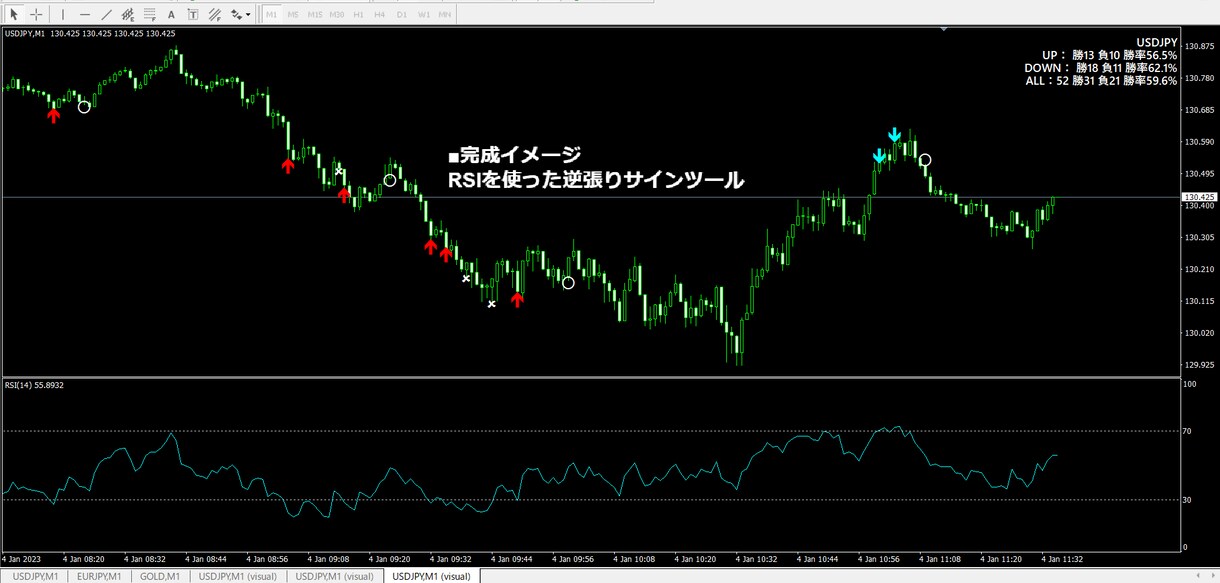Click the 'ALL：52' win-rate 59.6% stats line
The width and height of the screenshot is (1220, 583).
(1101, 82)
